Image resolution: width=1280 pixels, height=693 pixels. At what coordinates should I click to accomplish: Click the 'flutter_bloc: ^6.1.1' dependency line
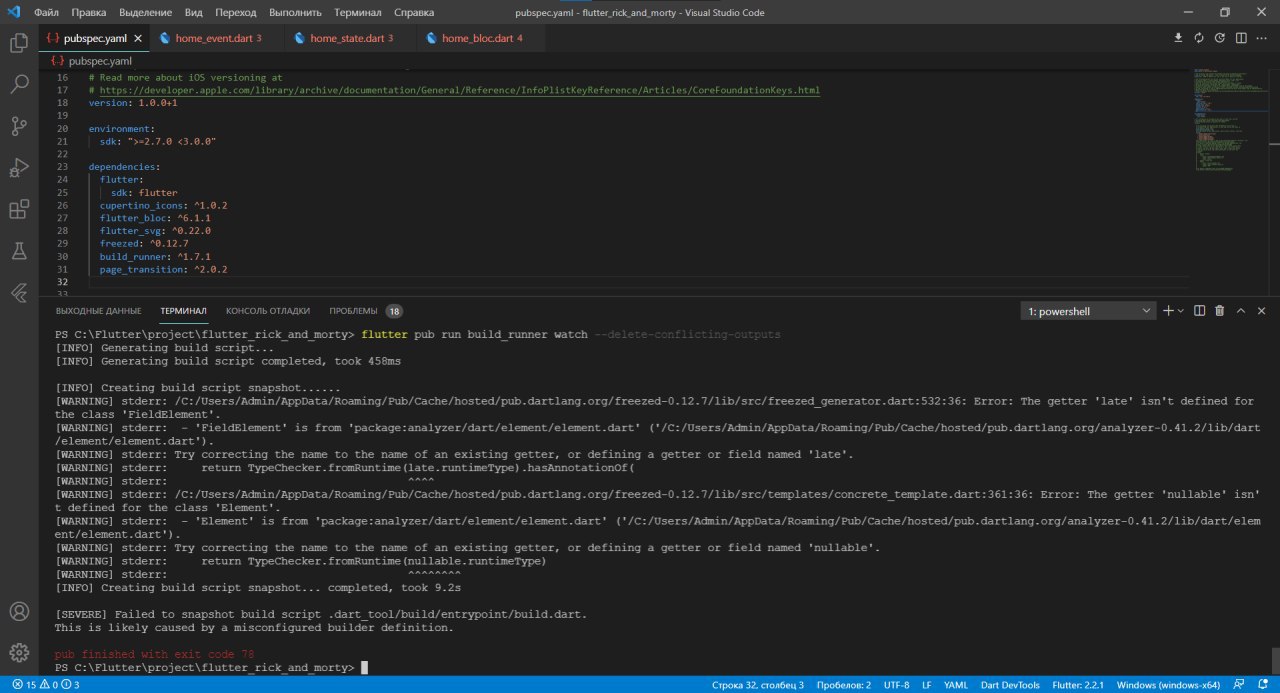(155, 218)
